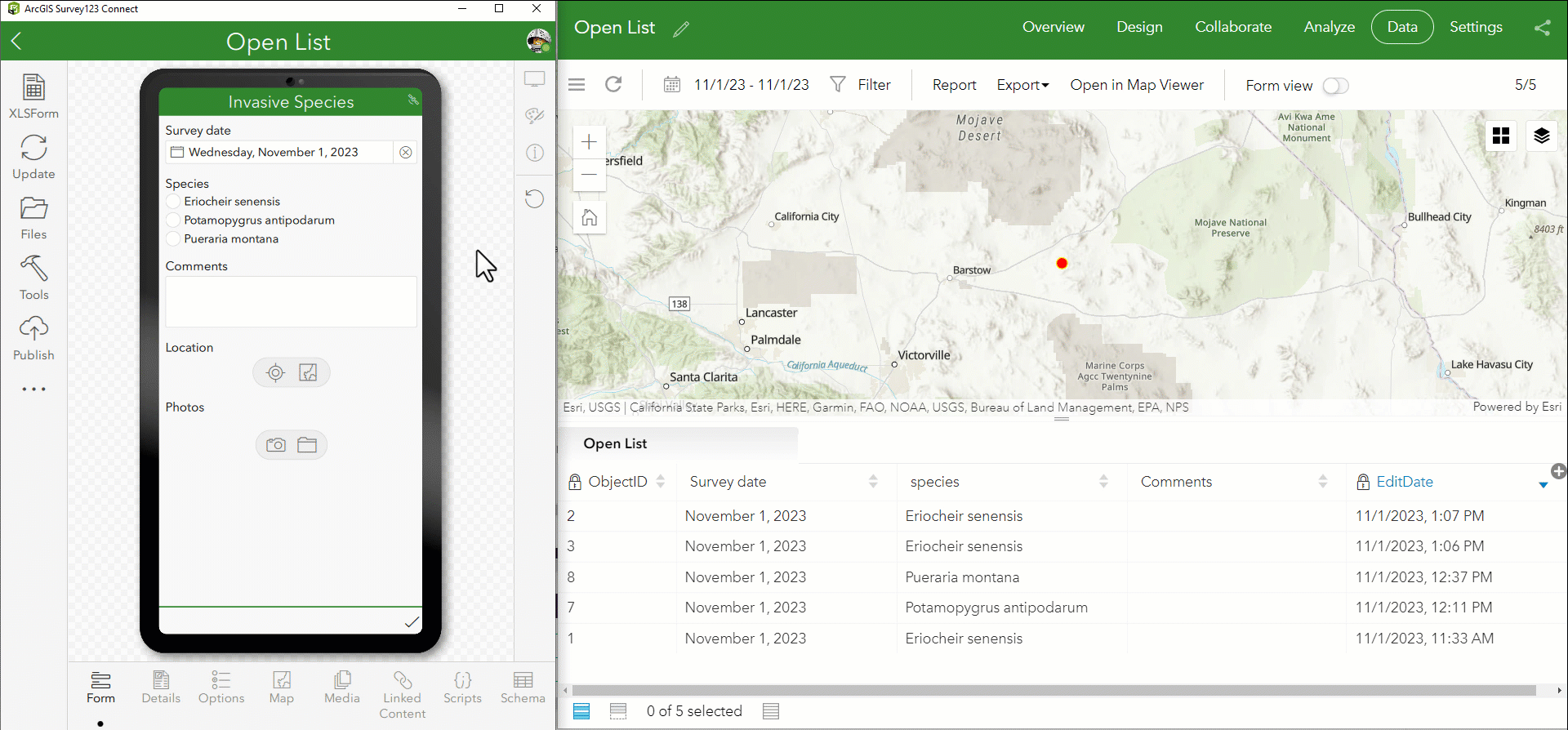The image size is (1568, 730).
Task: Open the map layers icon
Action: tap(1542, 136)
